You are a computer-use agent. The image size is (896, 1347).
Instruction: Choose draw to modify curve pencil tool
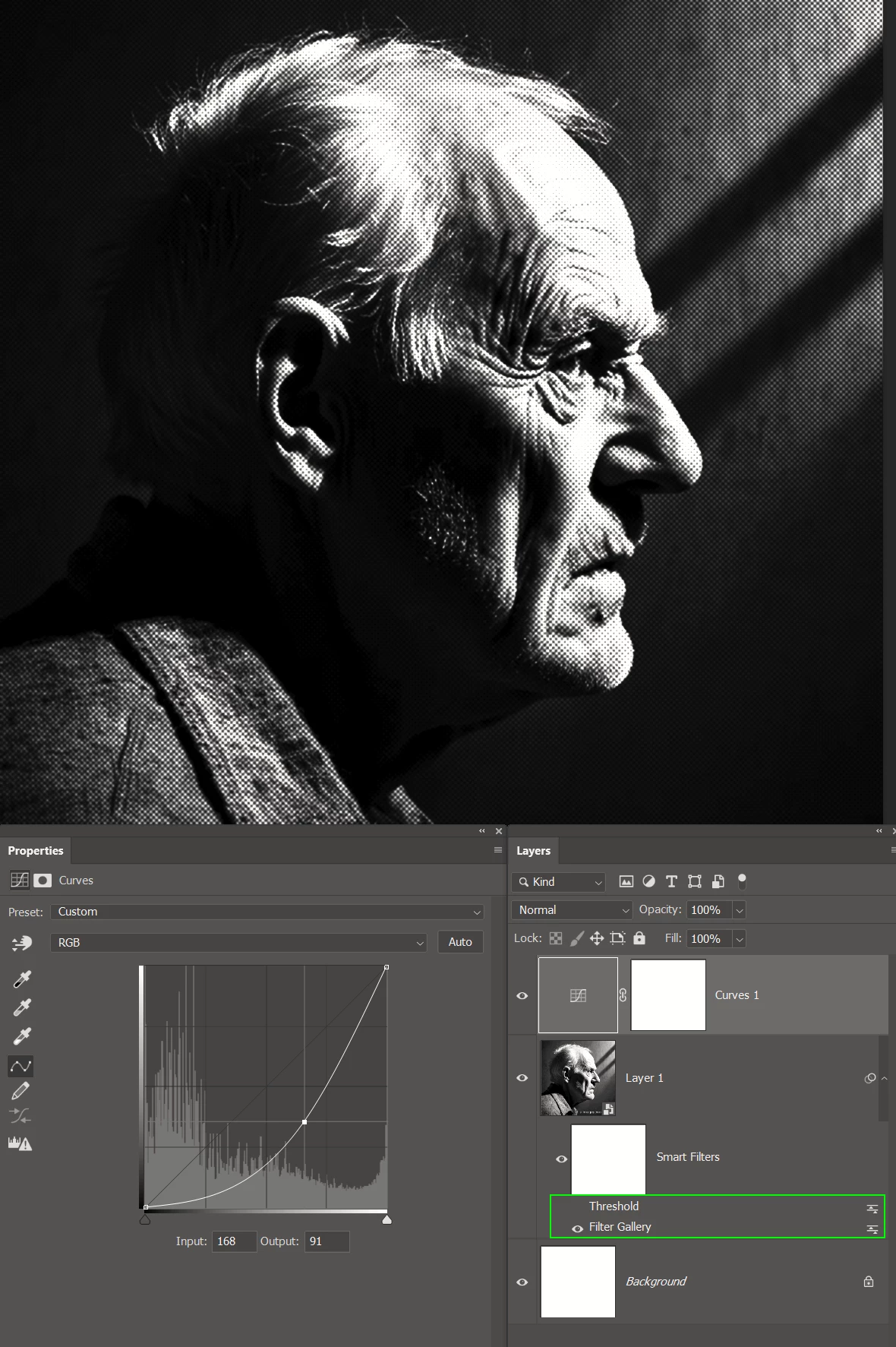[21, 1091]
